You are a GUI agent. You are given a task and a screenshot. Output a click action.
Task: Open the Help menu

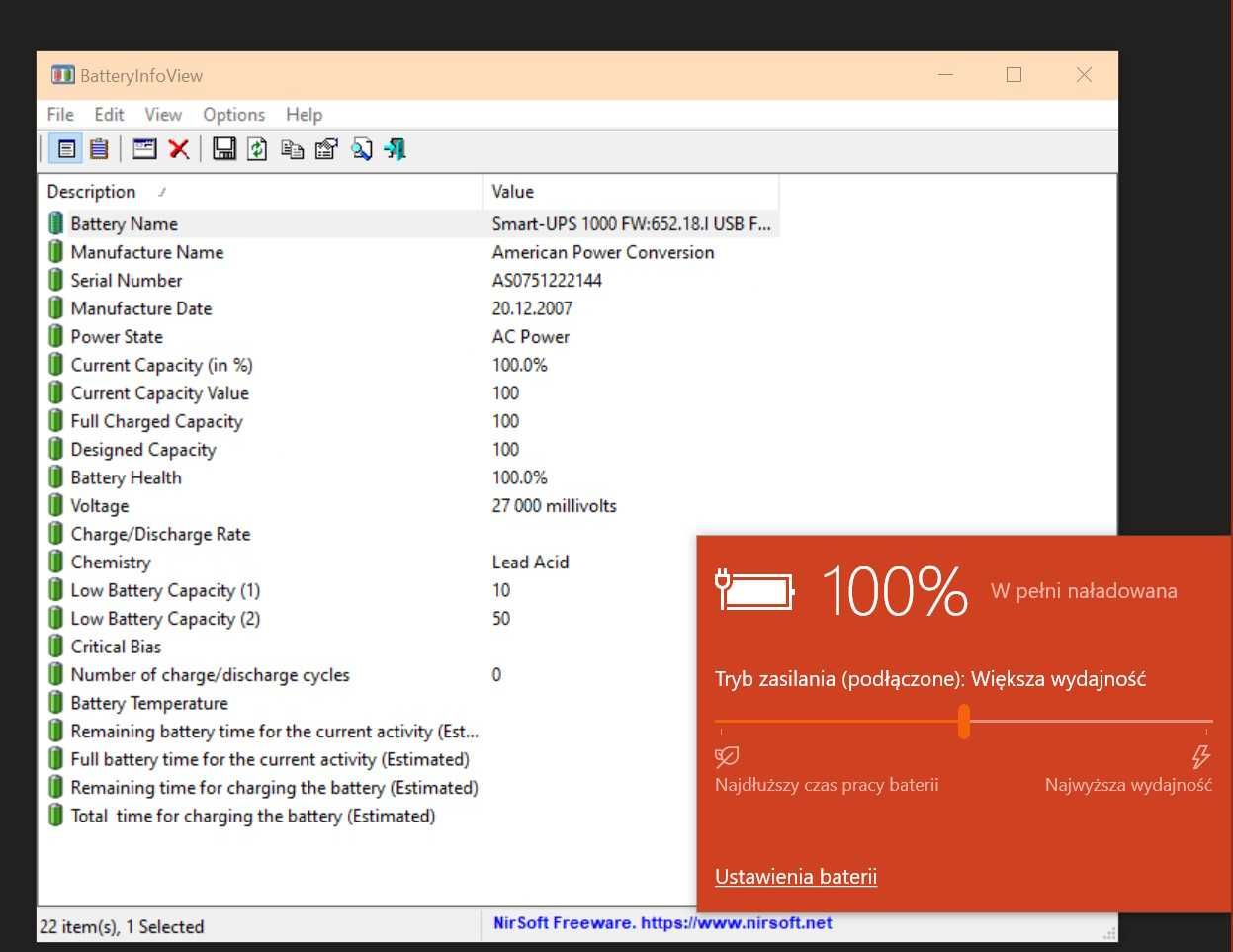[x=304, y=115]
